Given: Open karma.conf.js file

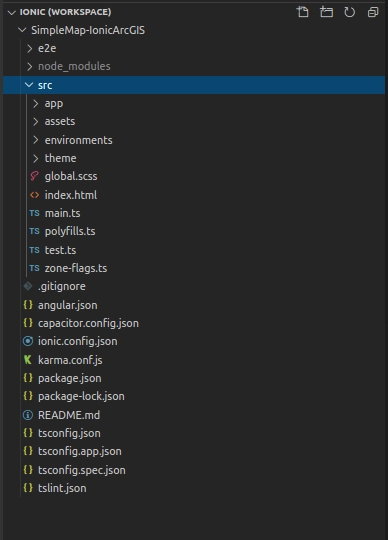Looking at the screenshot, I should [70, 360].
